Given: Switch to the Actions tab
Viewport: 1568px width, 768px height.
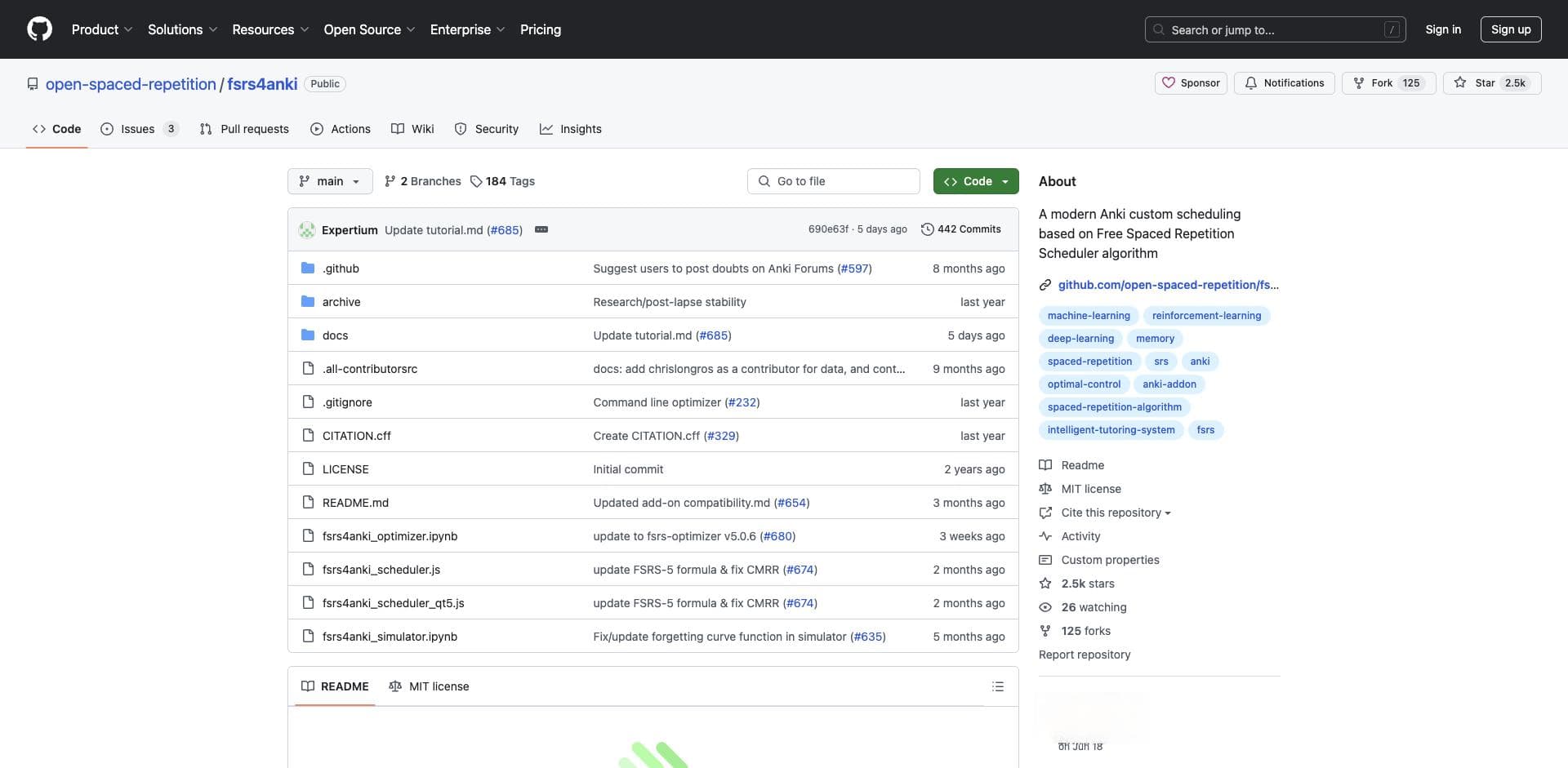Looking at the screenshot, I should (x=341, y=129).
